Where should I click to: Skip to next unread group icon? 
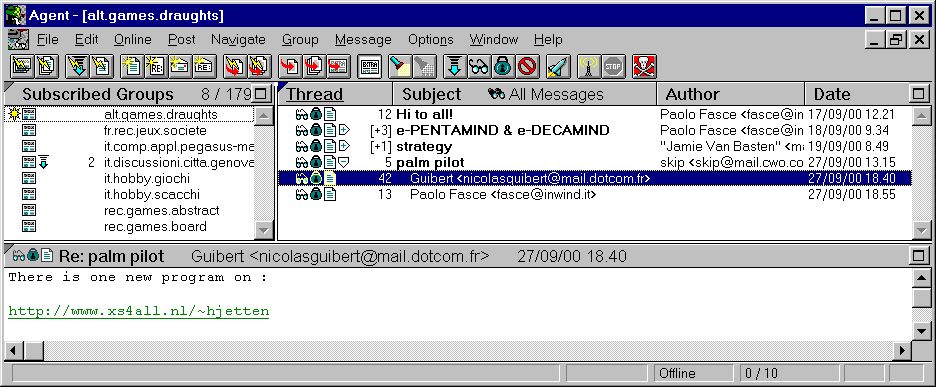pyautogui.click(x=258, y=66)
